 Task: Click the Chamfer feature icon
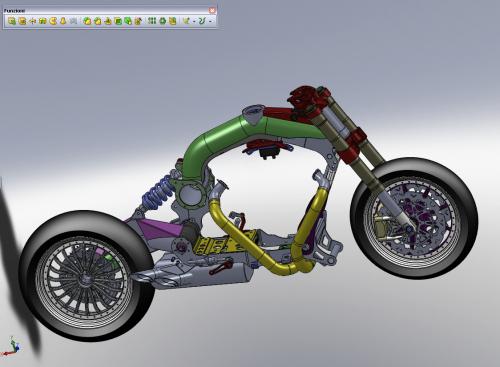coord(98,21)
